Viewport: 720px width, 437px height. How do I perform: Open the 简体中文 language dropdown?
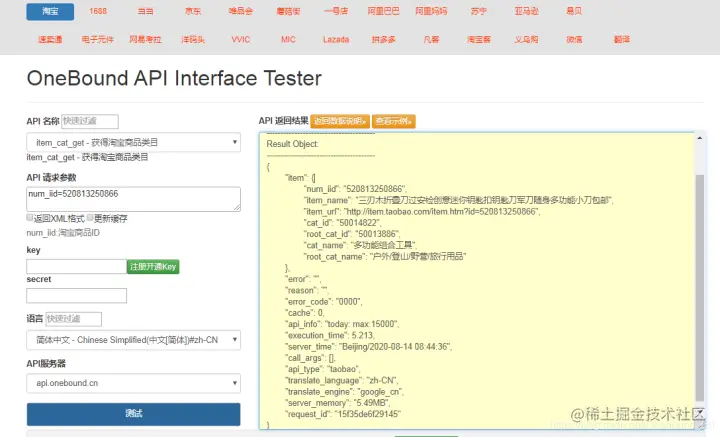(x=133, y=340)
